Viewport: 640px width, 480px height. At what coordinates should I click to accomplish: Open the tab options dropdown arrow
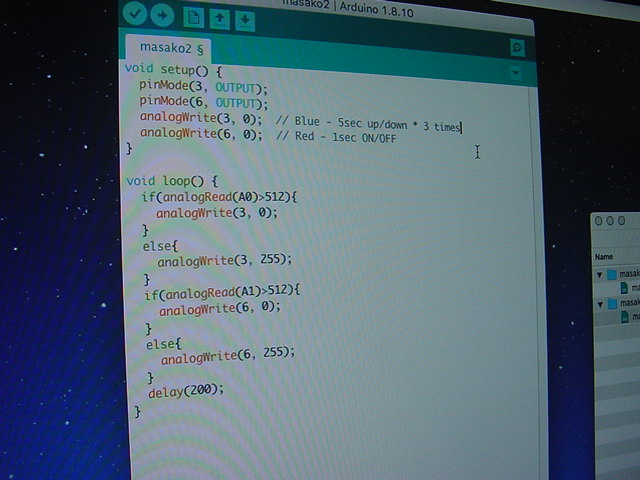(516, 73)
